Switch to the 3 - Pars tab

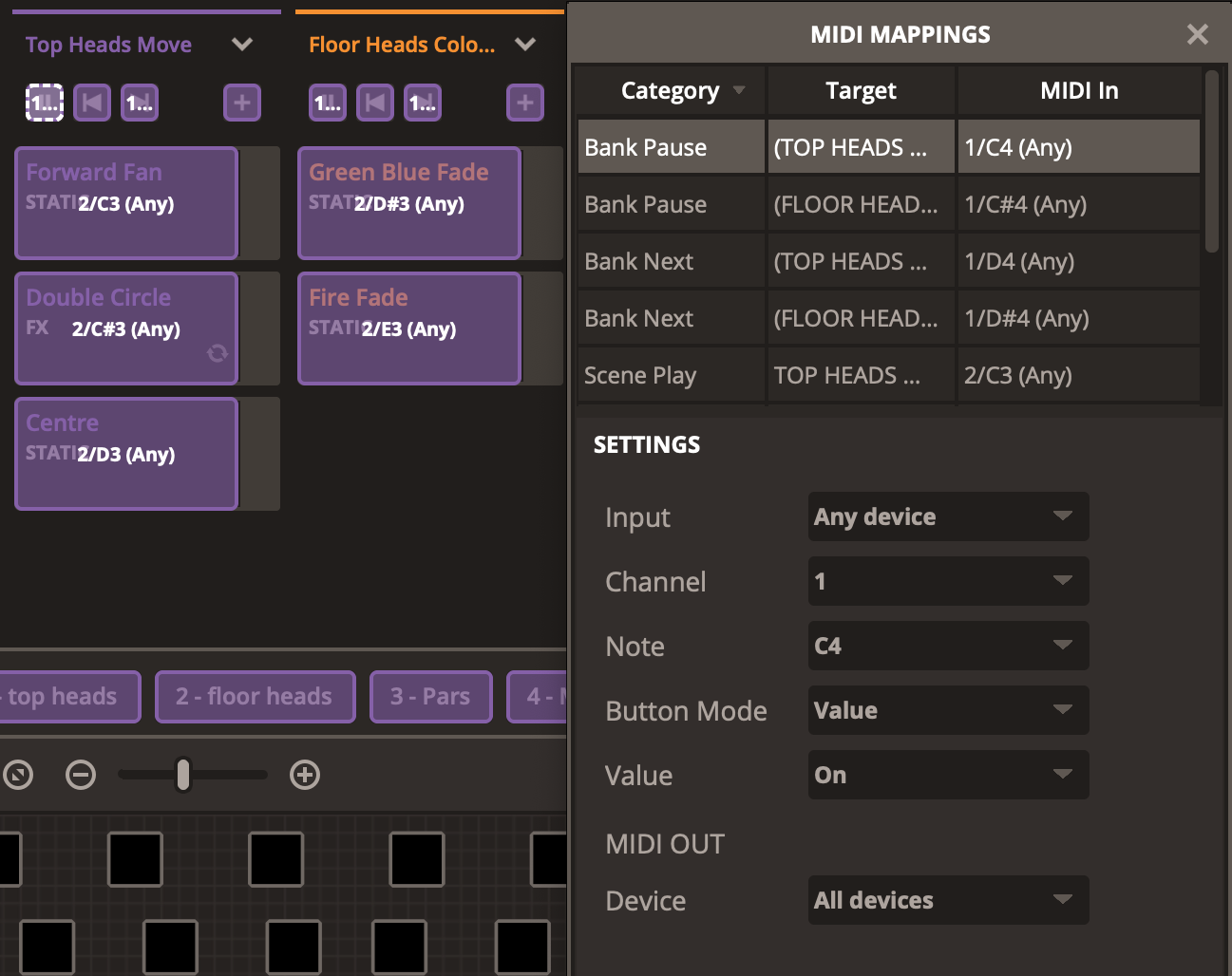coord(430,697)
